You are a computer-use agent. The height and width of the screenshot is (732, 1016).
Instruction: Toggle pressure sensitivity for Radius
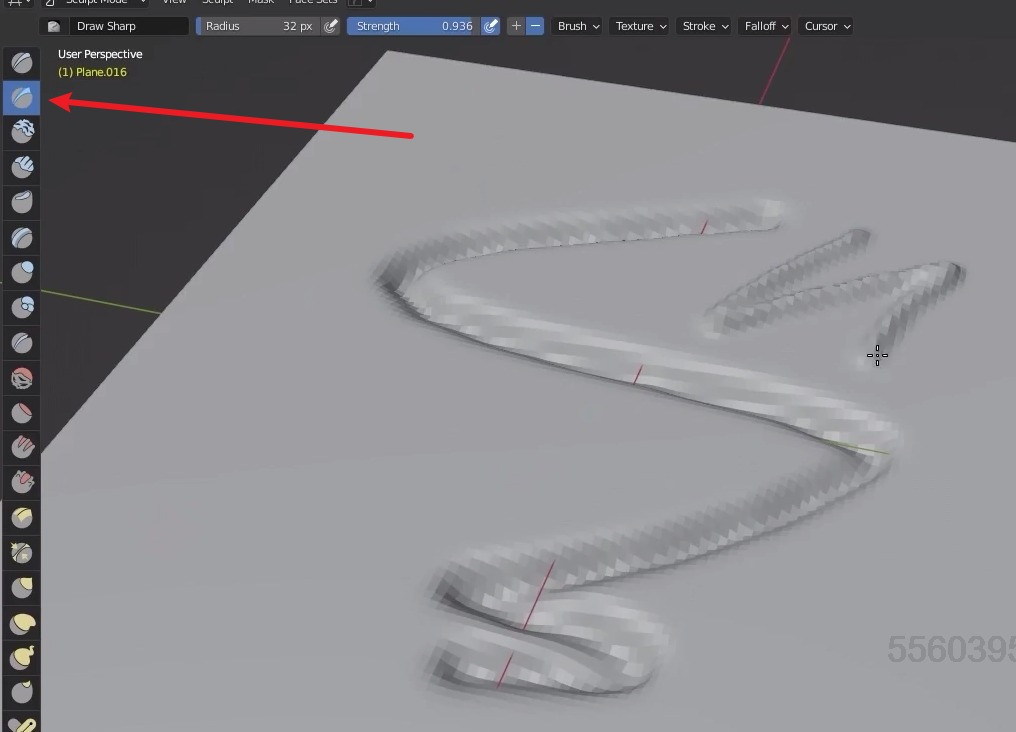point(331,26)
